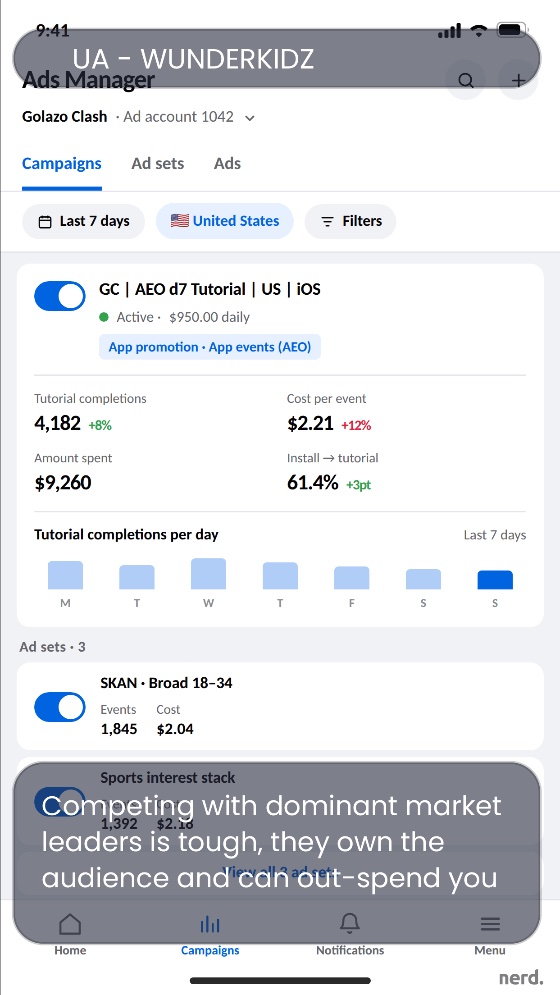Toggle the SKAN Broad 18–34 ad set switch
The width and height of the screenshot is (560, 995).
[x=60, y=707]
